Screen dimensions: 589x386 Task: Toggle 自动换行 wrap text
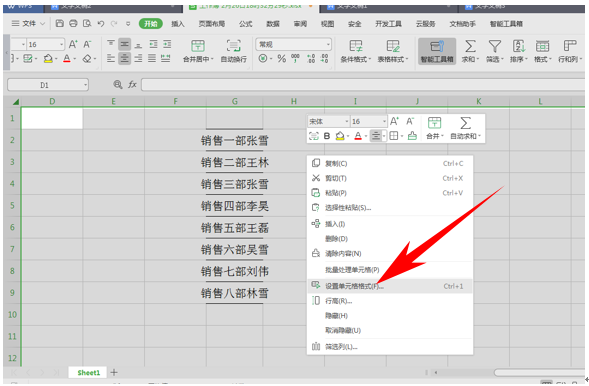click(234, 50)
